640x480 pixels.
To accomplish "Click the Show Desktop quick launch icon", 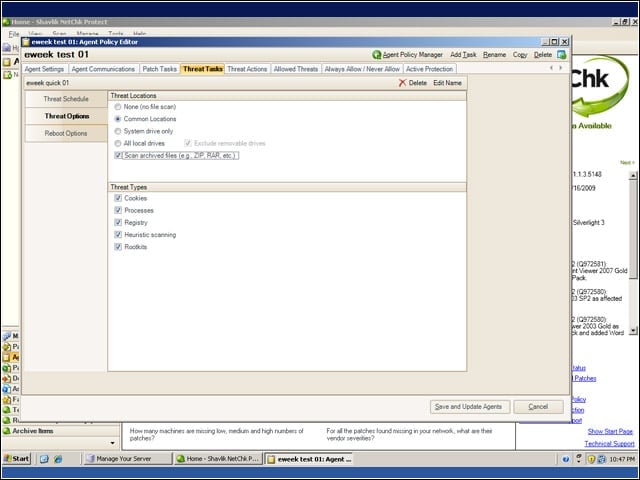I will [x=44, y=459].
